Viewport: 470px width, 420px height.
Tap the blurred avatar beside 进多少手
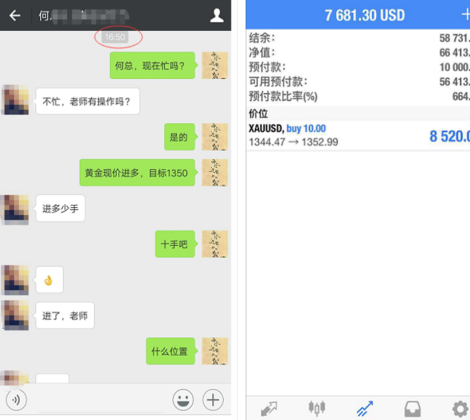coord(15,209)
